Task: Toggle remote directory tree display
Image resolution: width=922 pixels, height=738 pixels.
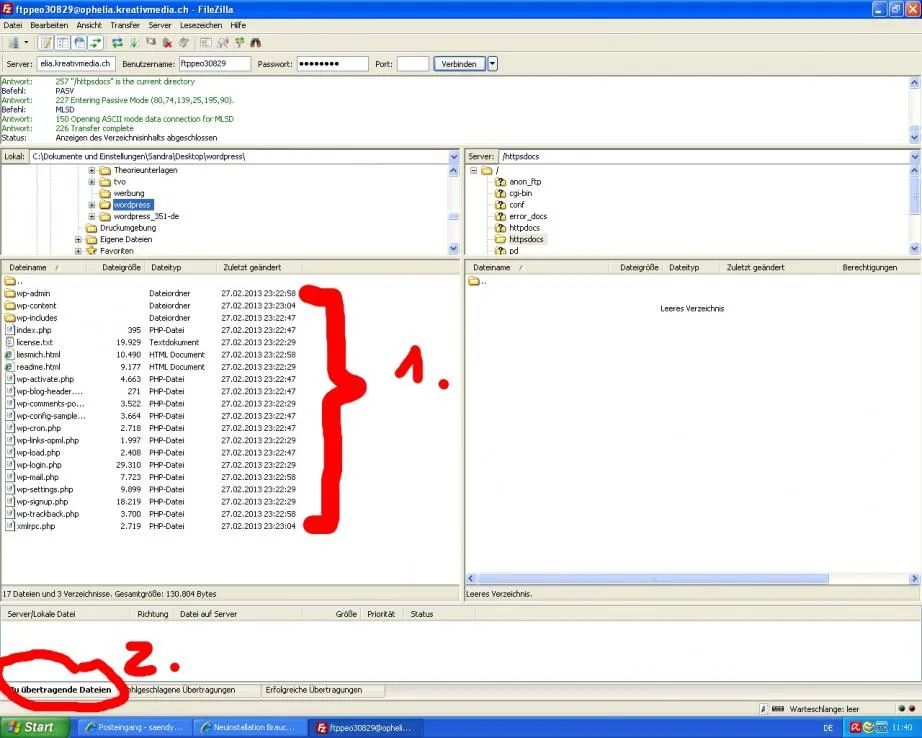Action: coord(79,42)
